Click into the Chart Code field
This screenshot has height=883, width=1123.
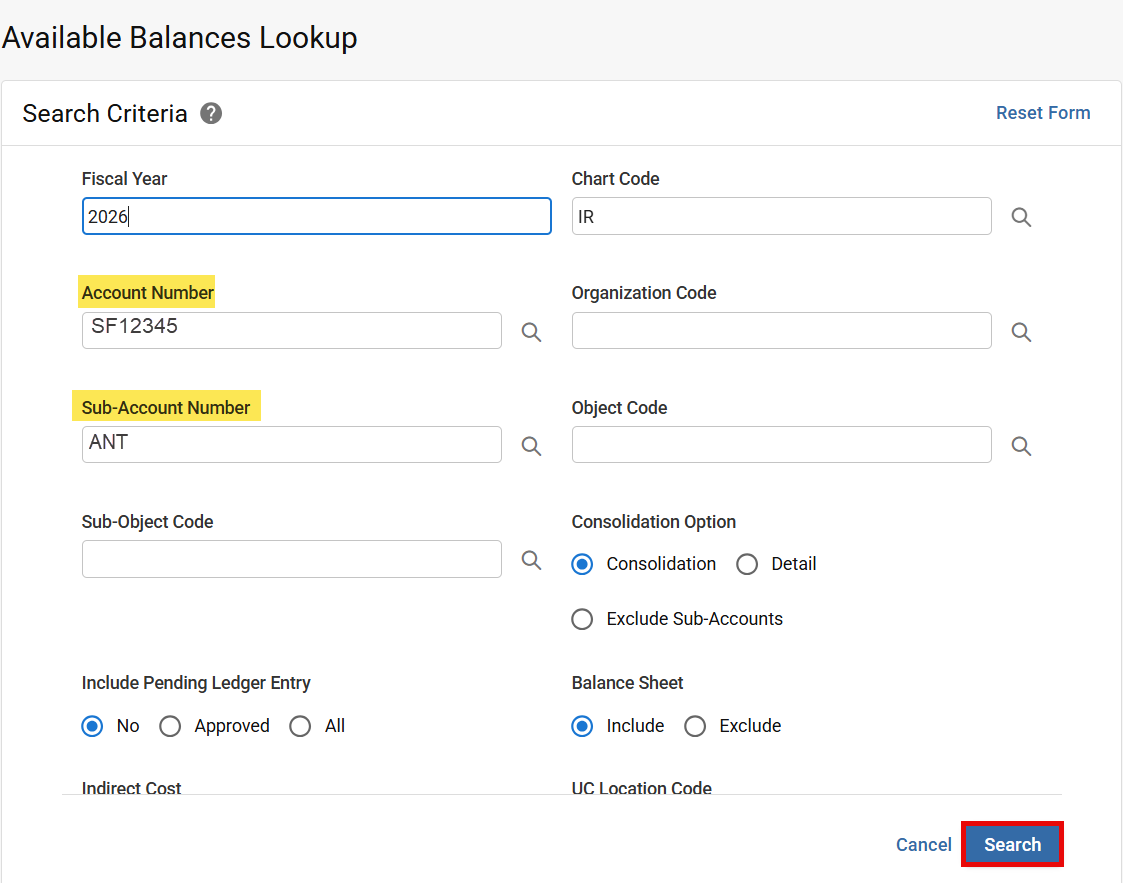pos(781,216)
